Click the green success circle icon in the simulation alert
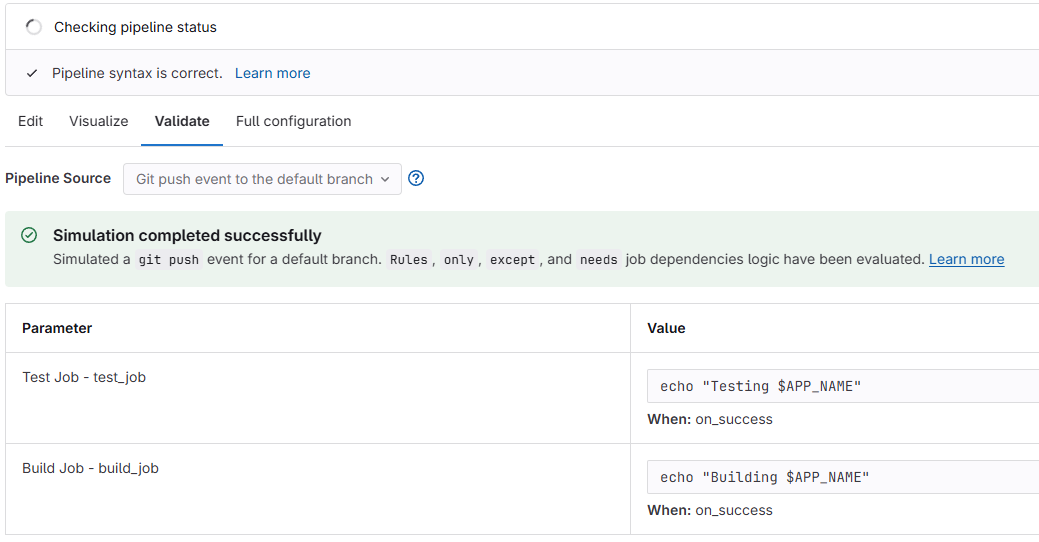 coord(29,235)
